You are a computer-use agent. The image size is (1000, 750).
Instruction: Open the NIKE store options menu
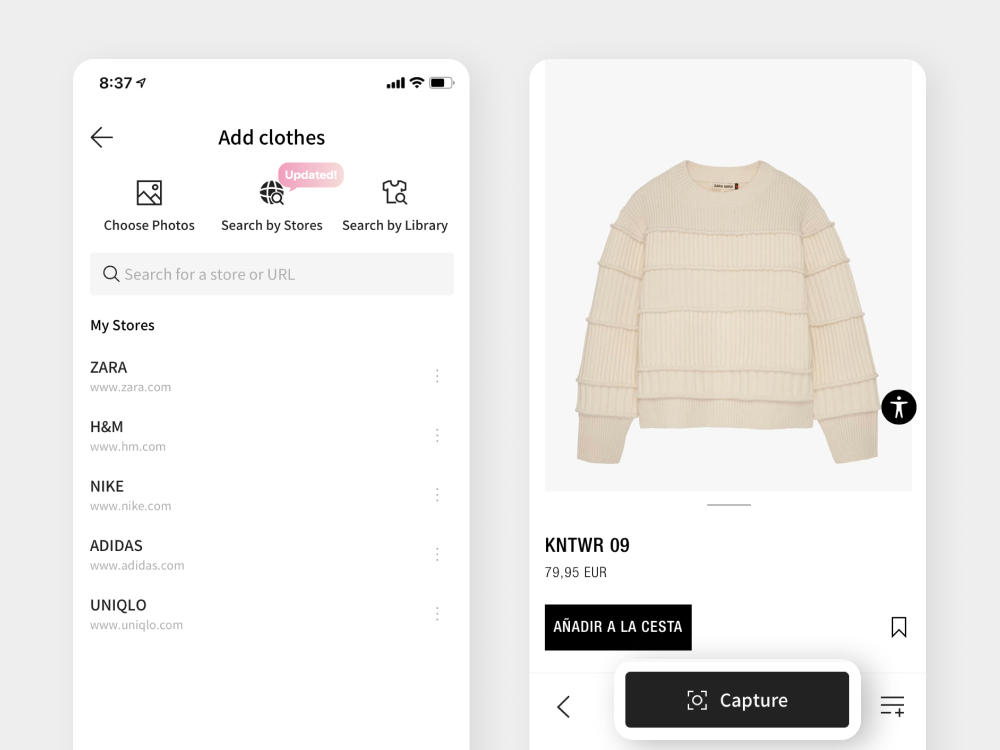click(x=437, y=494)
